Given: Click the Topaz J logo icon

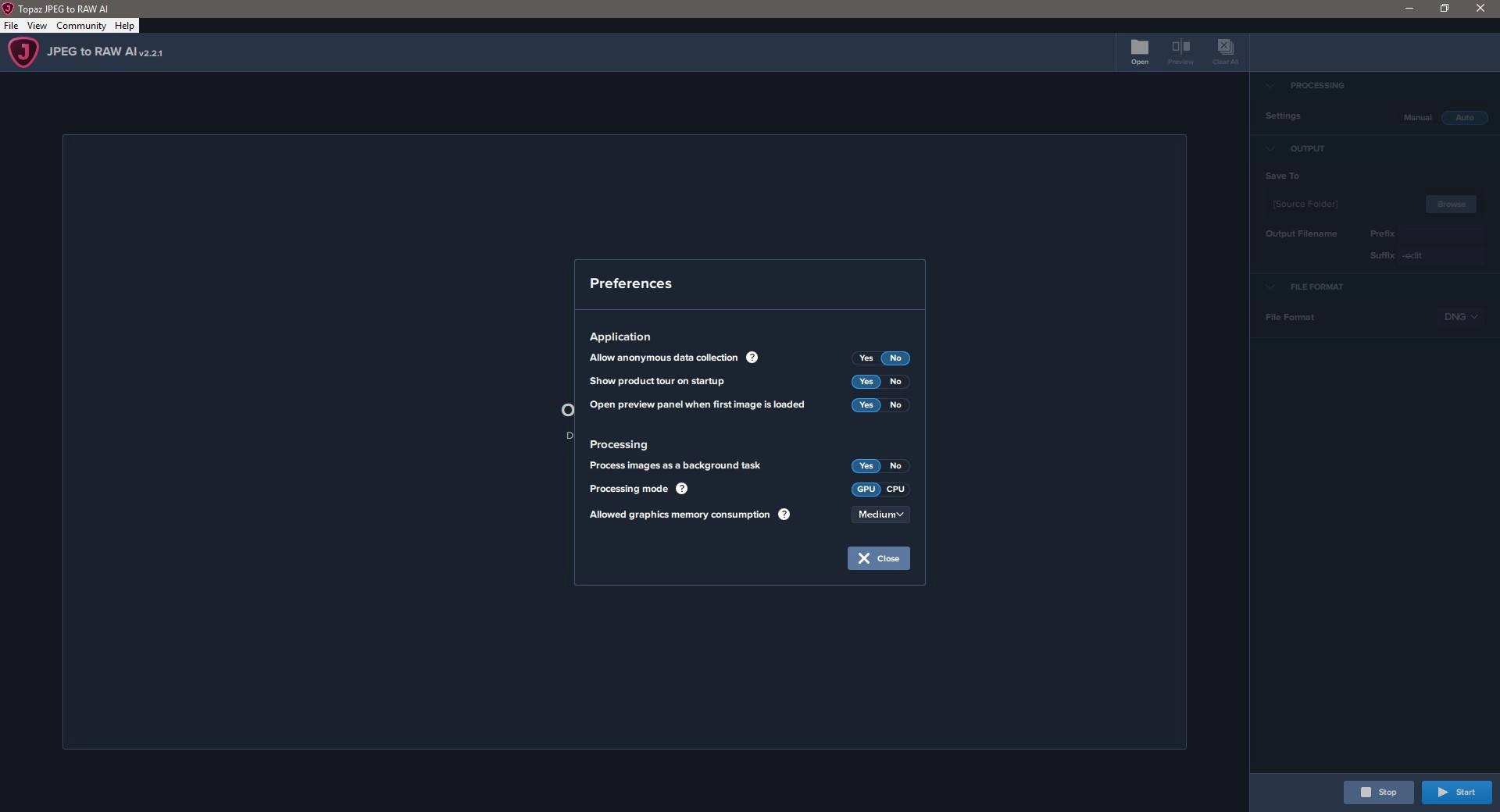Looking at the screenshot, I should point(23,52).
